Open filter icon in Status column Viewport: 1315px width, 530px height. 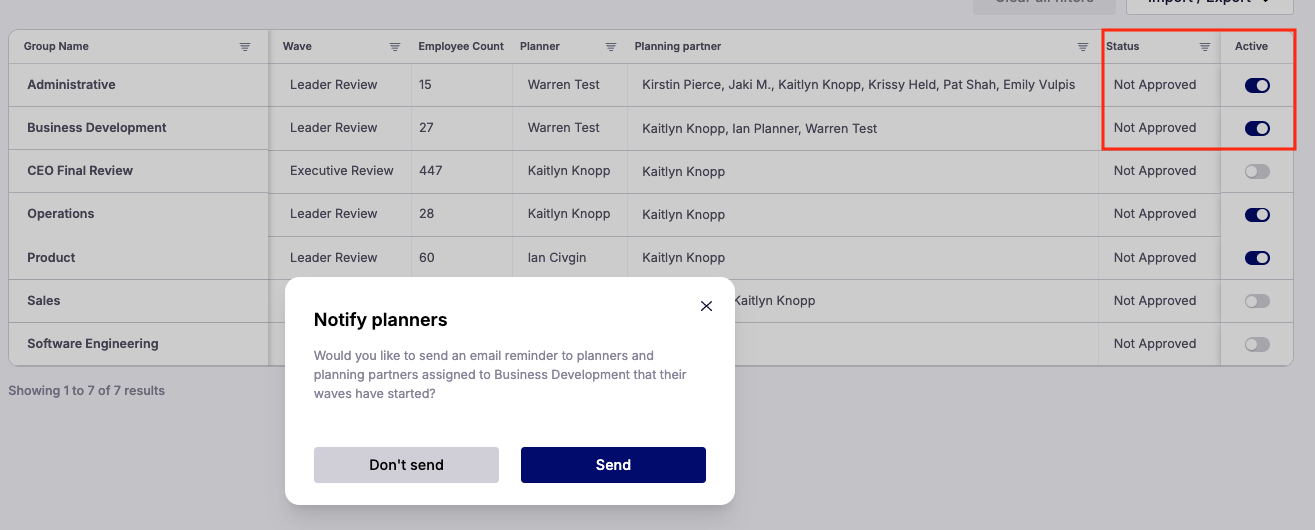tap(1205, 47)
